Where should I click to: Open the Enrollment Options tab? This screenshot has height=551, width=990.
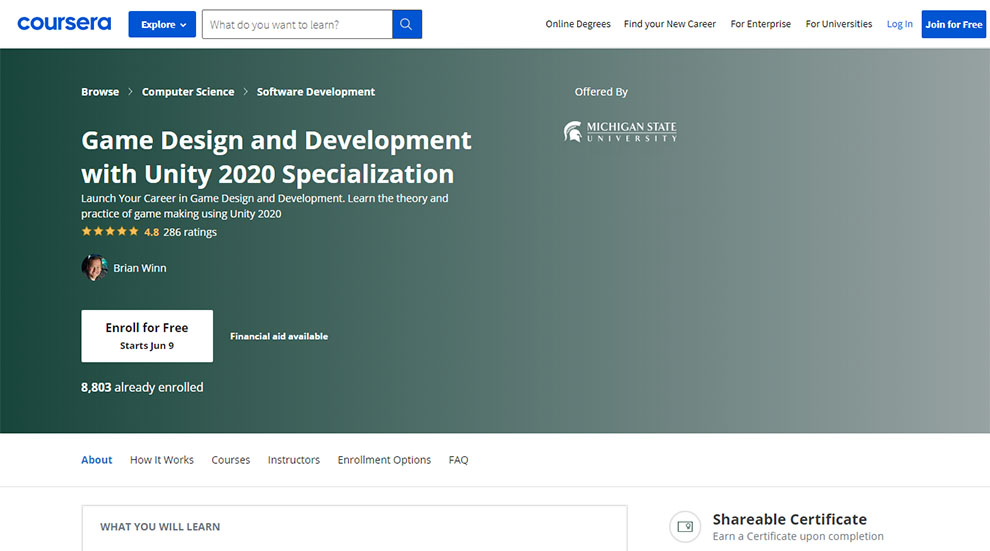coord(384,460)
